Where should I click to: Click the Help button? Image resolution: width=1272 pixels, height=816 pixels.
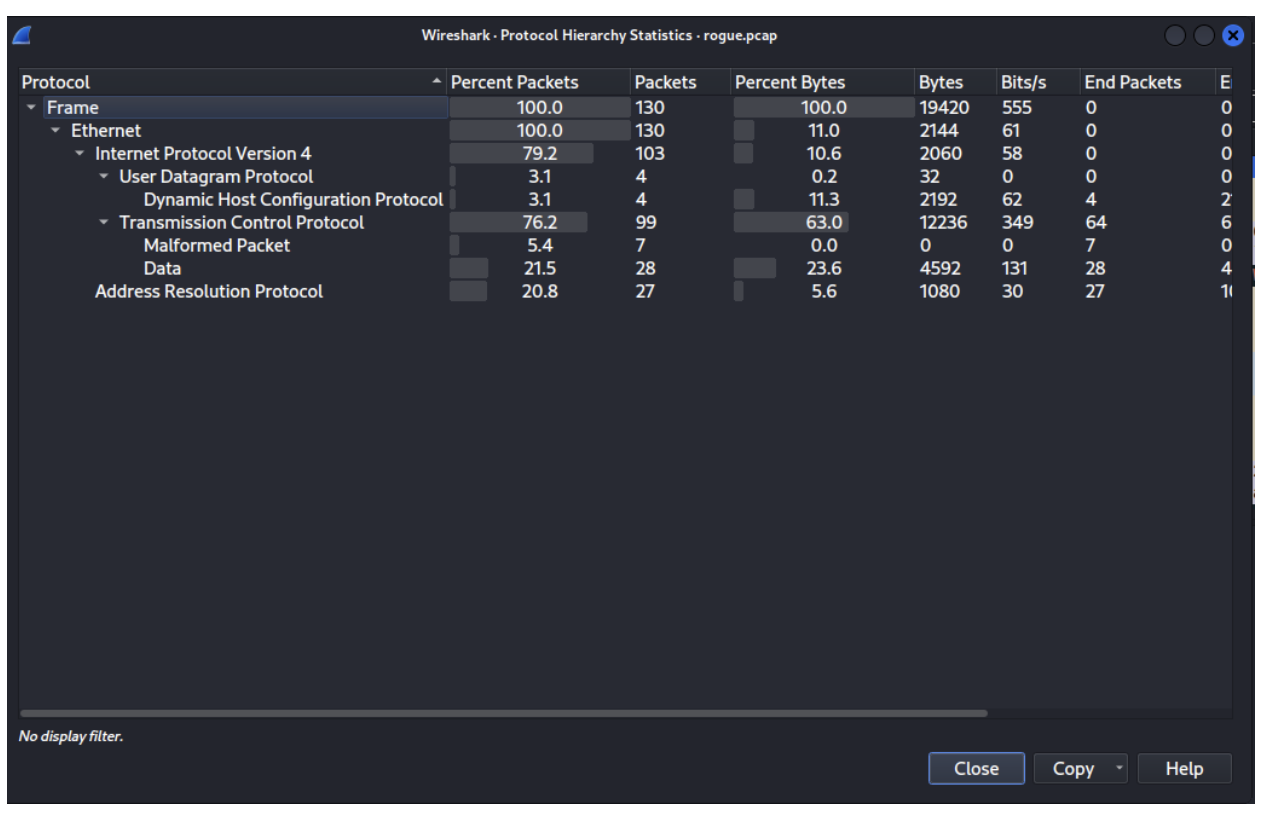1184,768
